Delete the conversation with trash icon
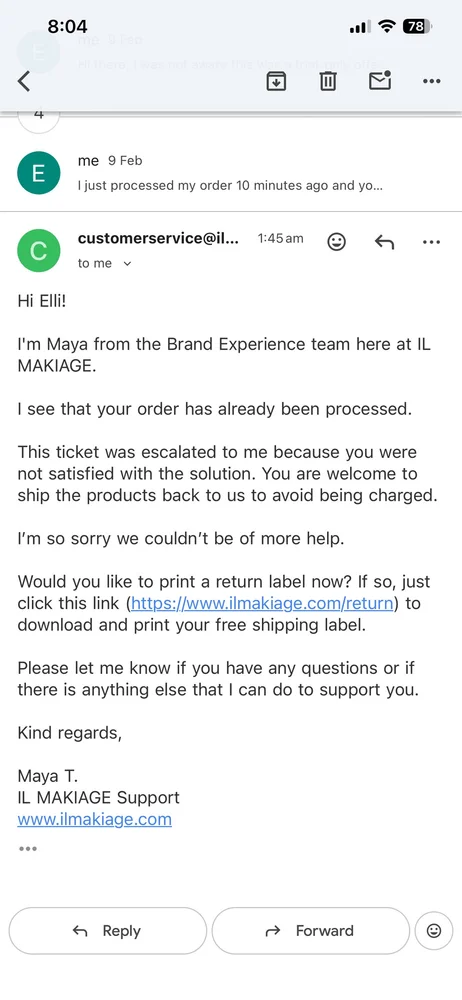 pos(328,81)
